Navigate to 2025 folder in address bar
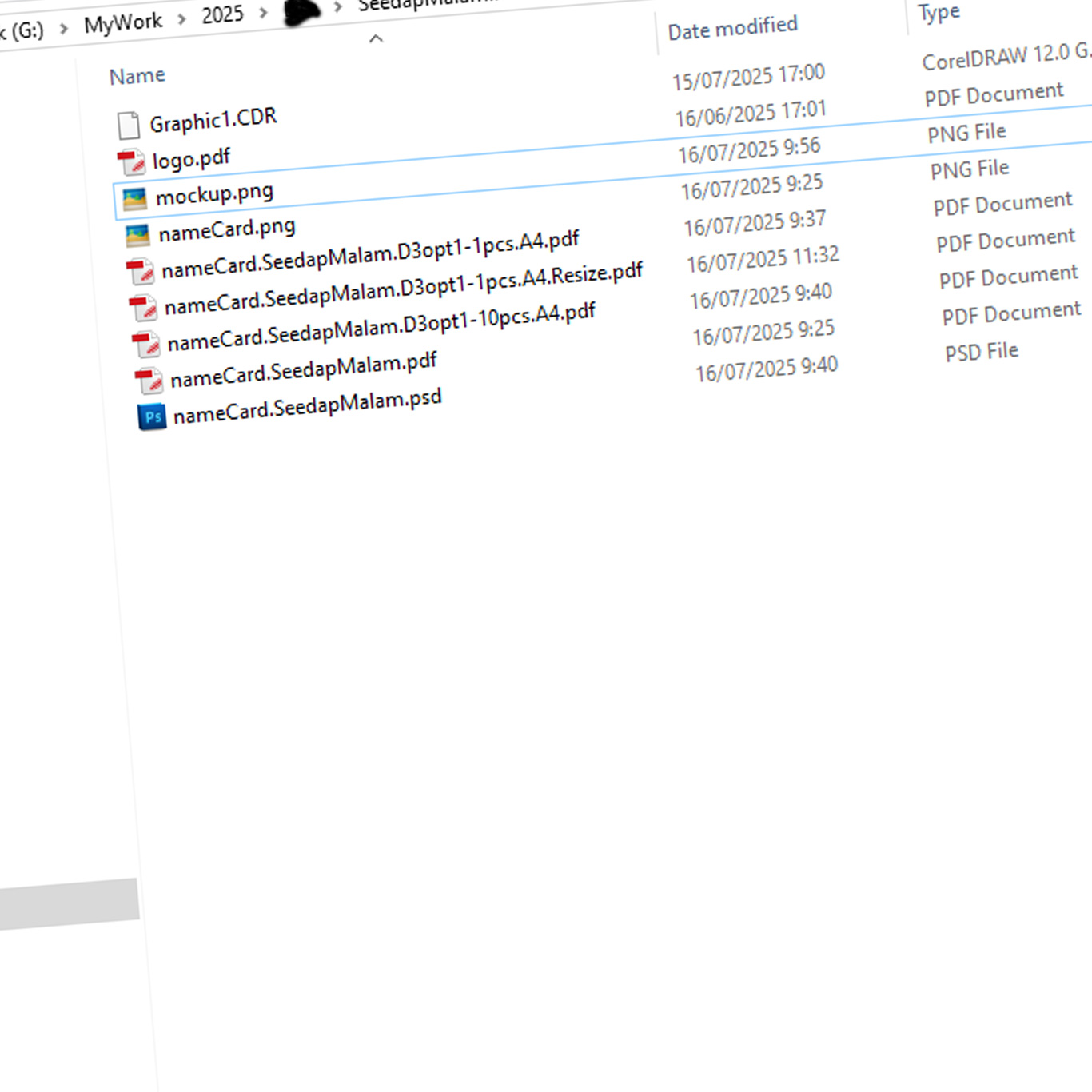This screenshot has width=1092, height=1092. (222, 14)
